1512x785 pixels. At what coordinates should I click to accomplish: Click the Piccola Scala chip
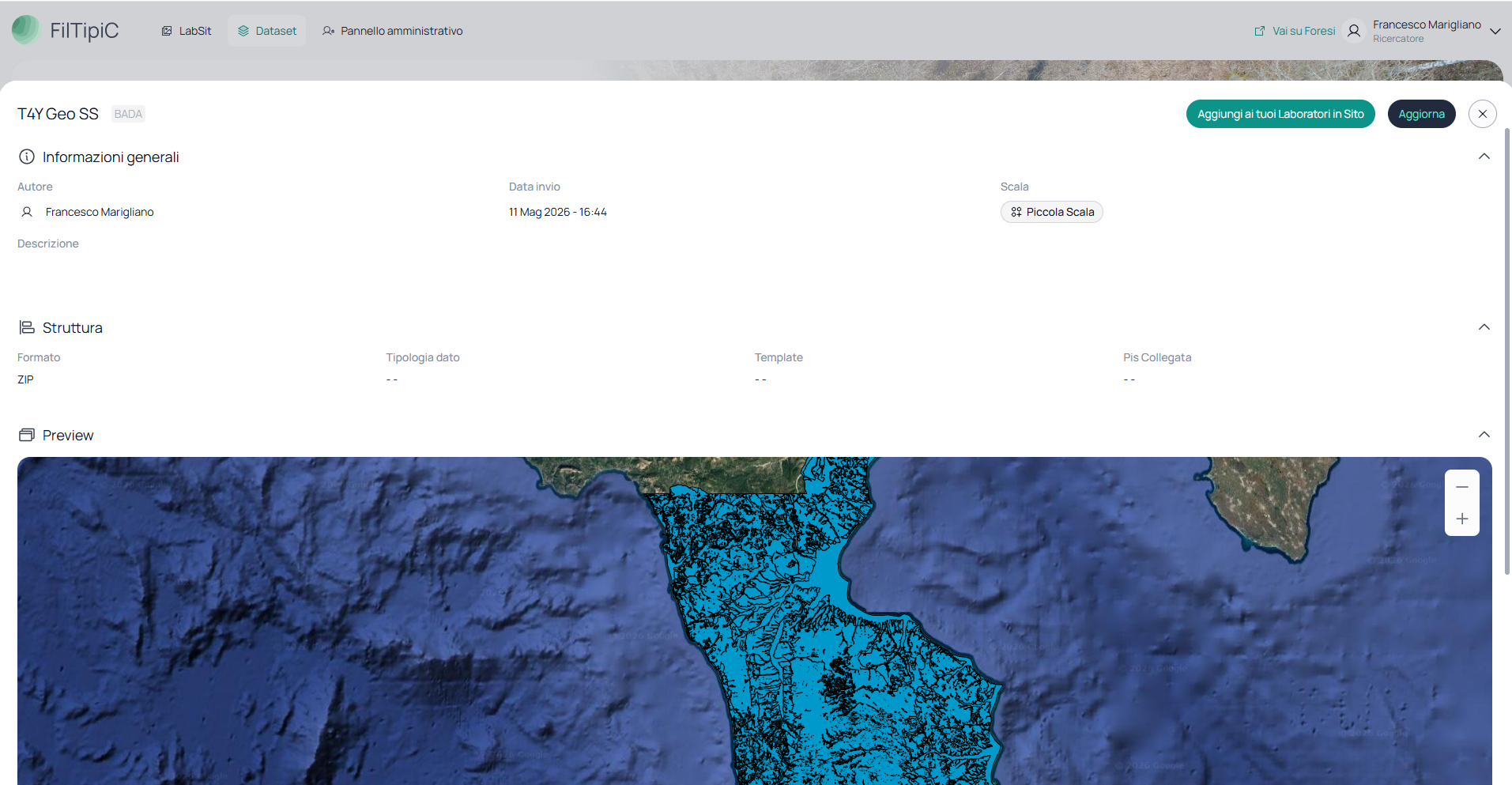[x=1051, y=212]
